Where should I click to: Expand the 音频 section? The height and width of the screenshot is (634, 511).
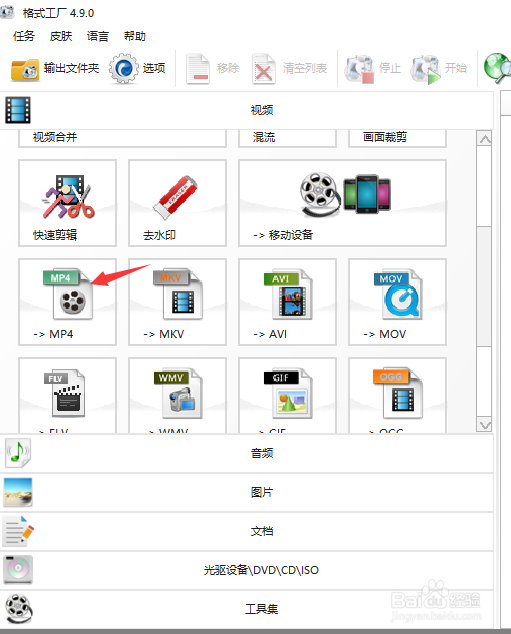click(x=247, y=453)
